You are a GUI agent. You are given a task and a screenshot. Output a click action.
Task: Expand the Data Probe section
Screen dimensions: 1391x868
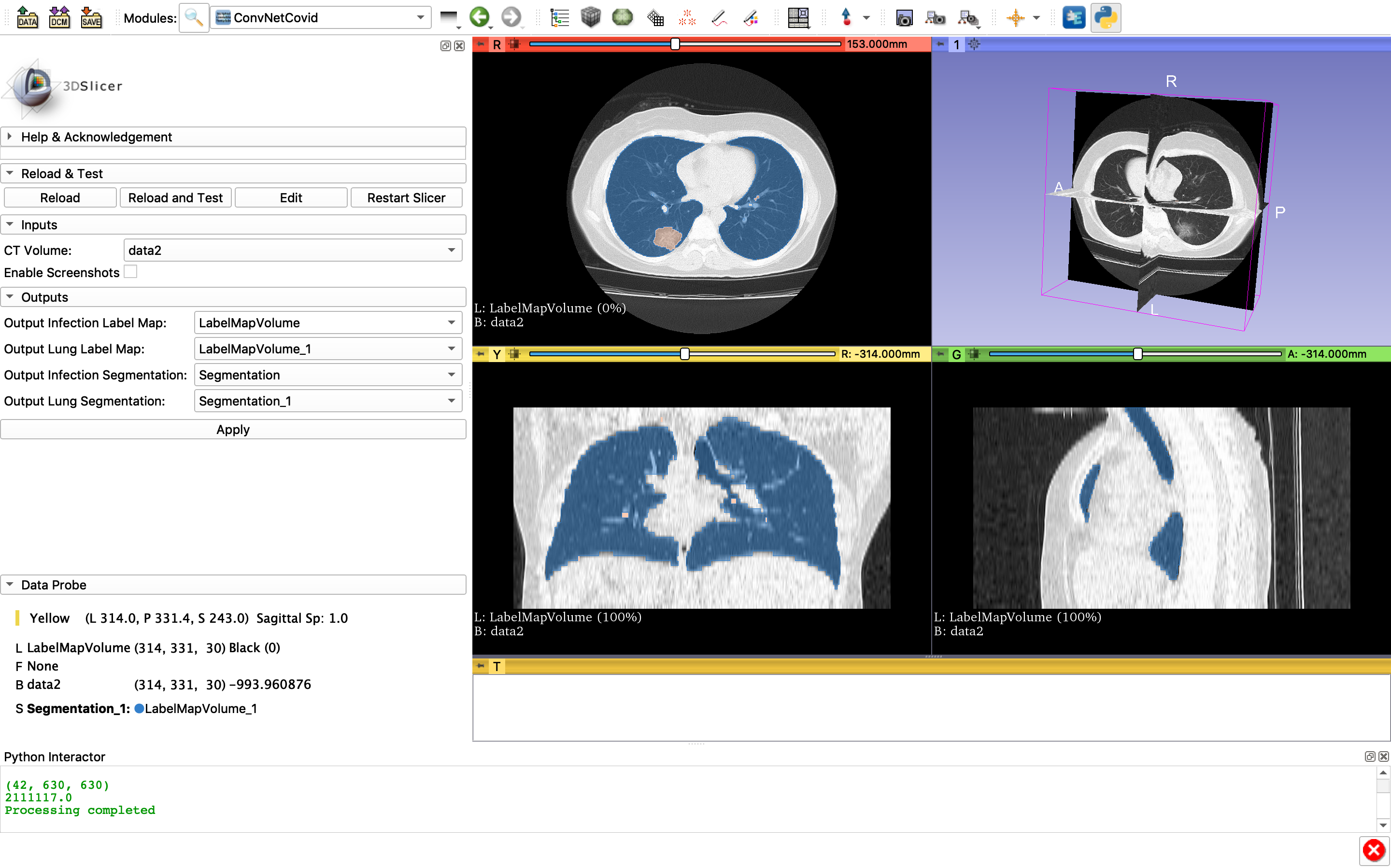click(10, 584)
